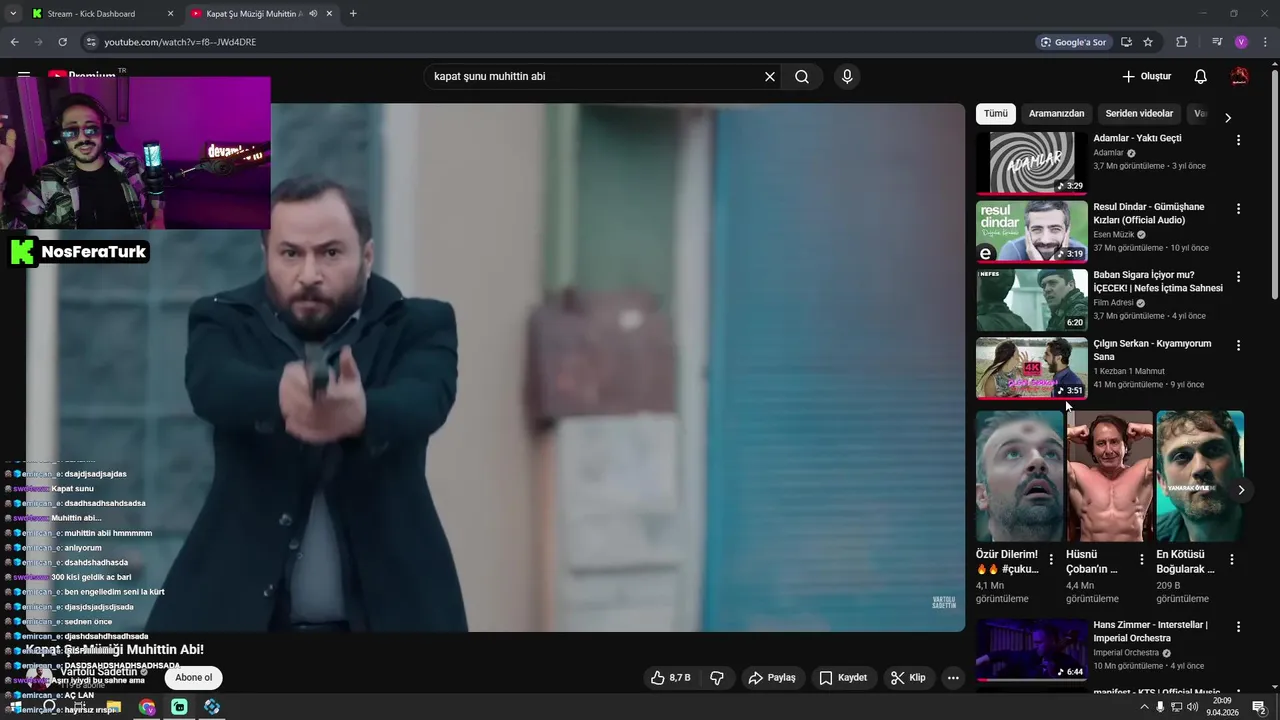Open options for Hüsnü Çoban'ın short
The width and height of the screenshot is (1280, 720).
click(1141, 560)
